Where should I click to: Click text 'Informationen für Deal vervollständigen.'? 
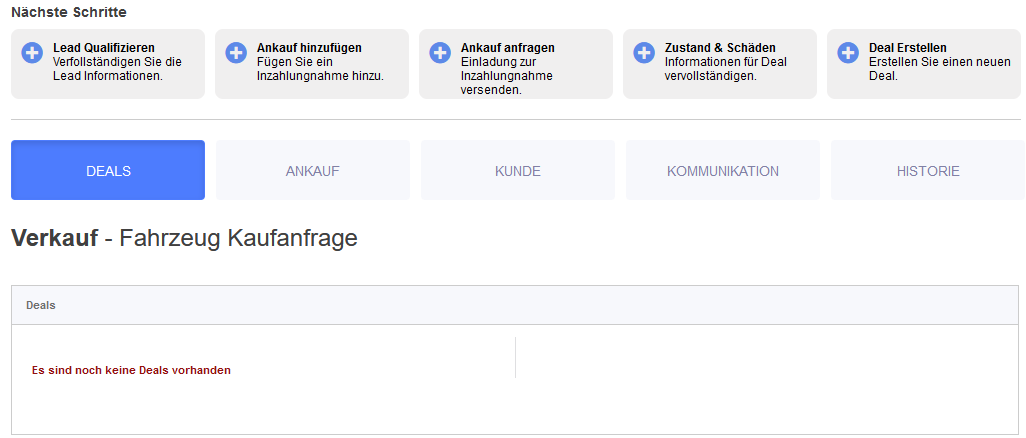(726, 69)
